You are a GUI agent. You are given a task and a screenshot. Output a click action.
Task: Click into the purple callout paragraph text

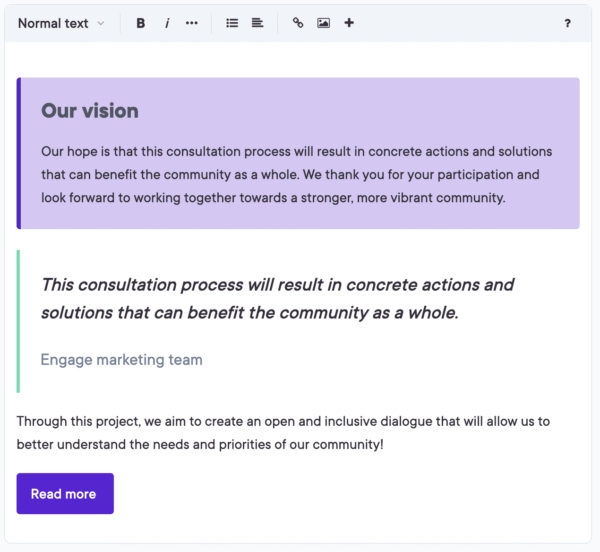click(x=296, y=174)
